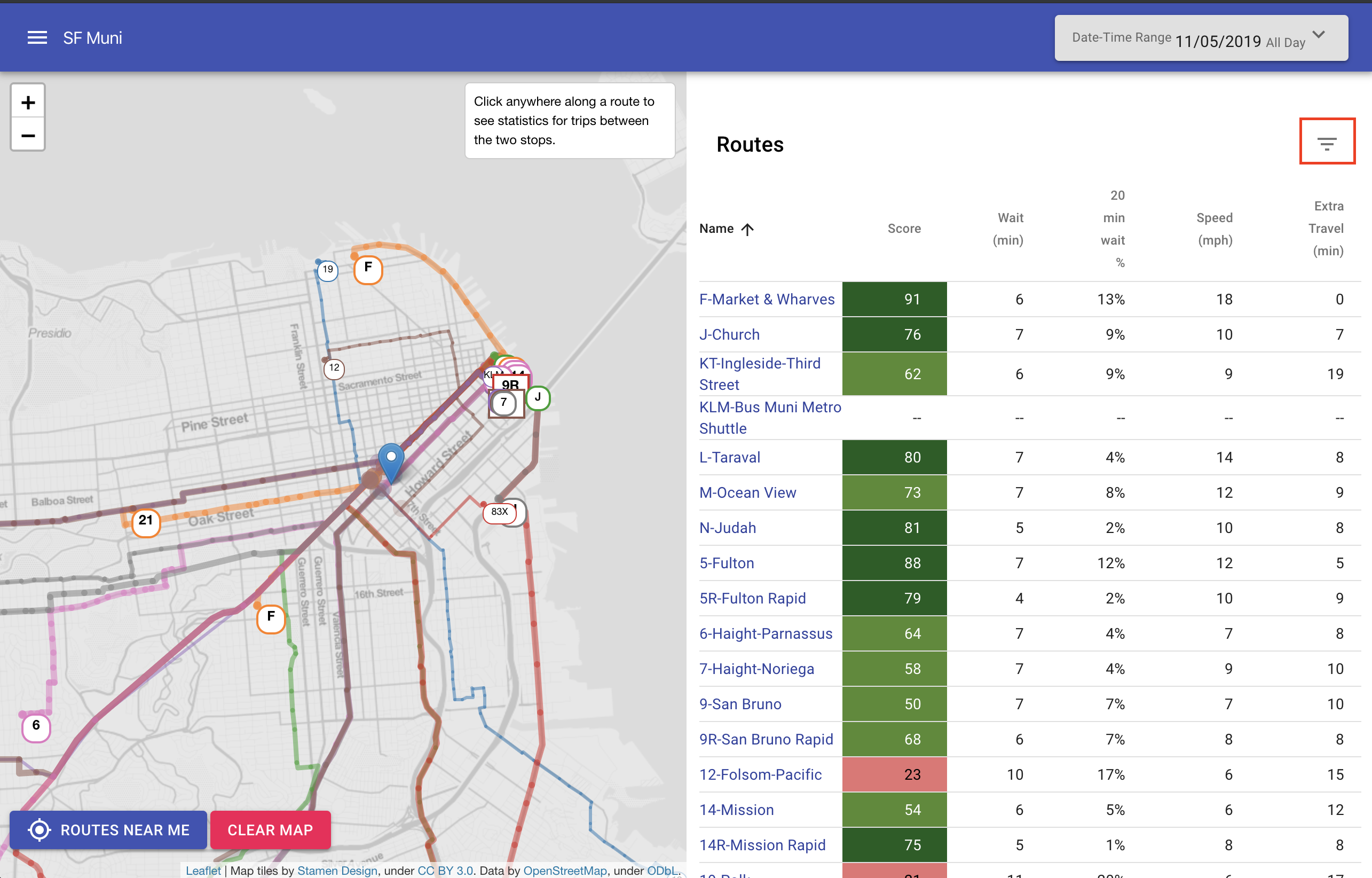Open the hamburger navigation menu

[x=37, y=37]
